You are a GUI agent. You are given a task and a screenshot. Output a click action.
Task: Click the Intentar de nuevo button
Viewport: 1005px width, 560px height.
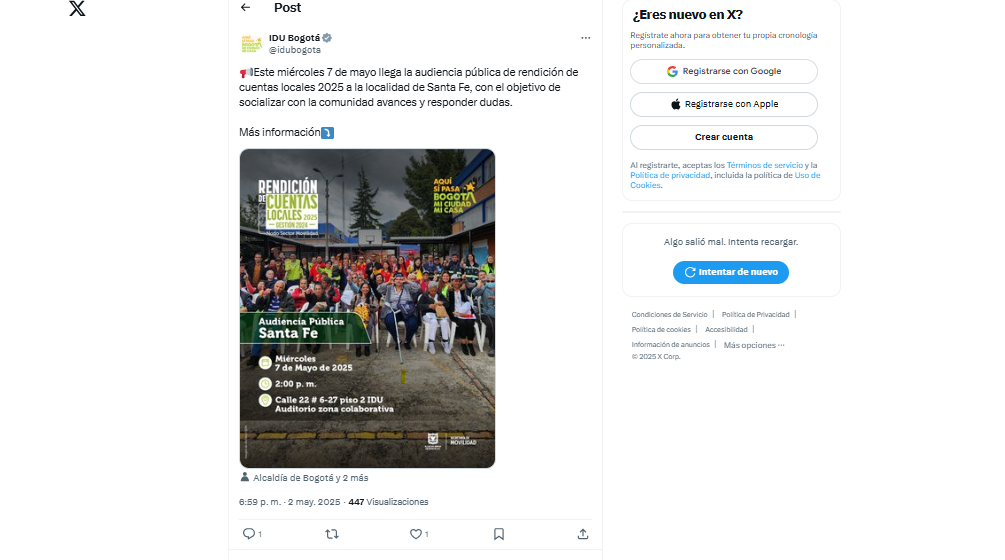point(731,272)
